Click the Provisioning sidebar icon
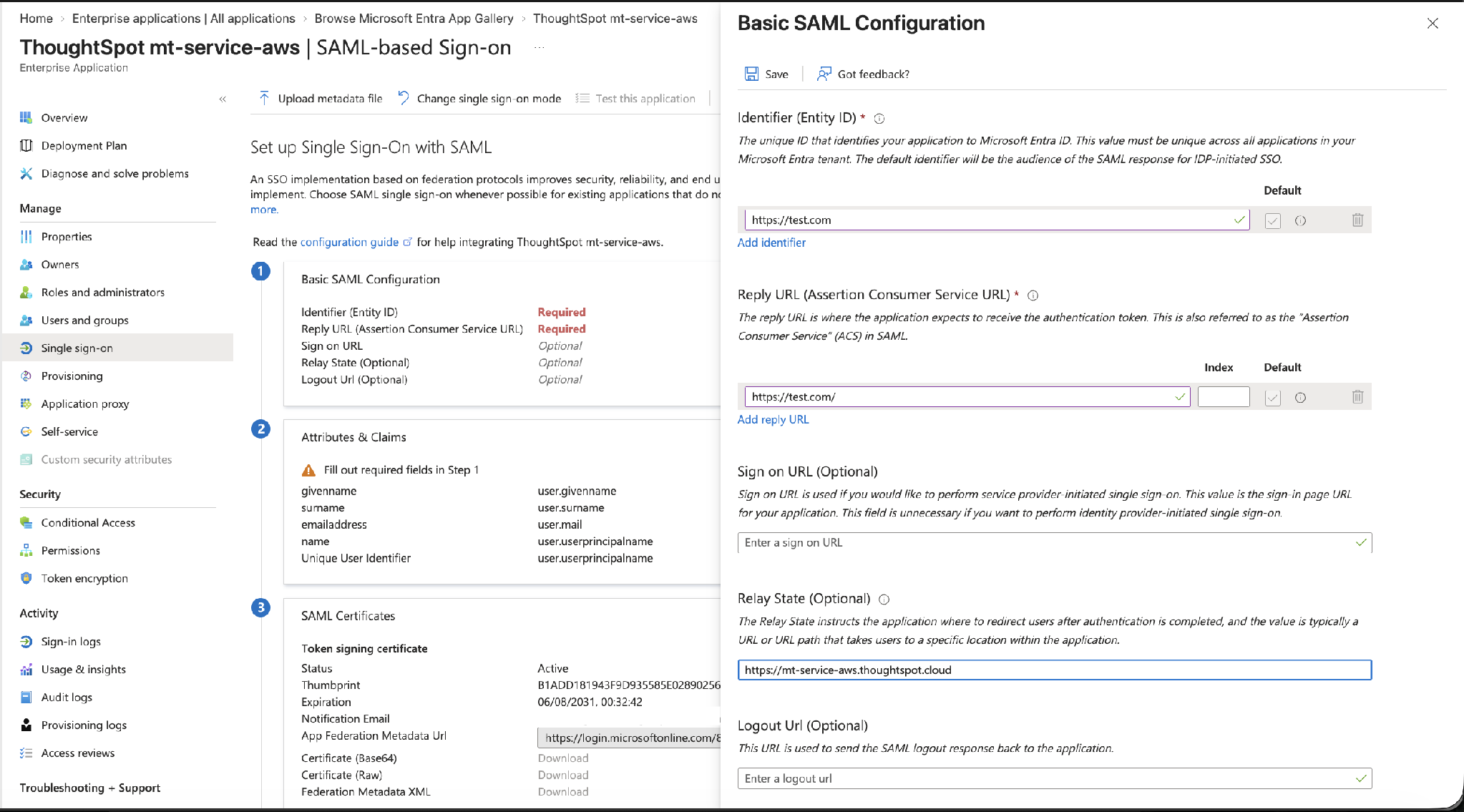This screenshot has width=1464, height=812. (26, 376)
